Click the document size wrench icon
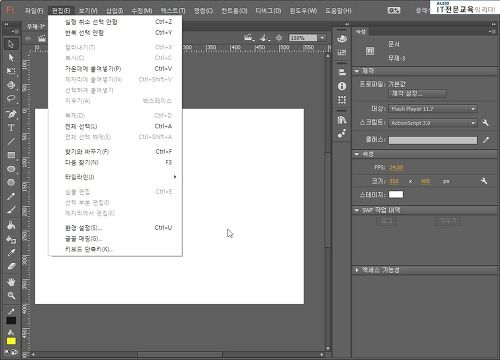The width and height of the screenshot is (500, 360). pos(484,181)
